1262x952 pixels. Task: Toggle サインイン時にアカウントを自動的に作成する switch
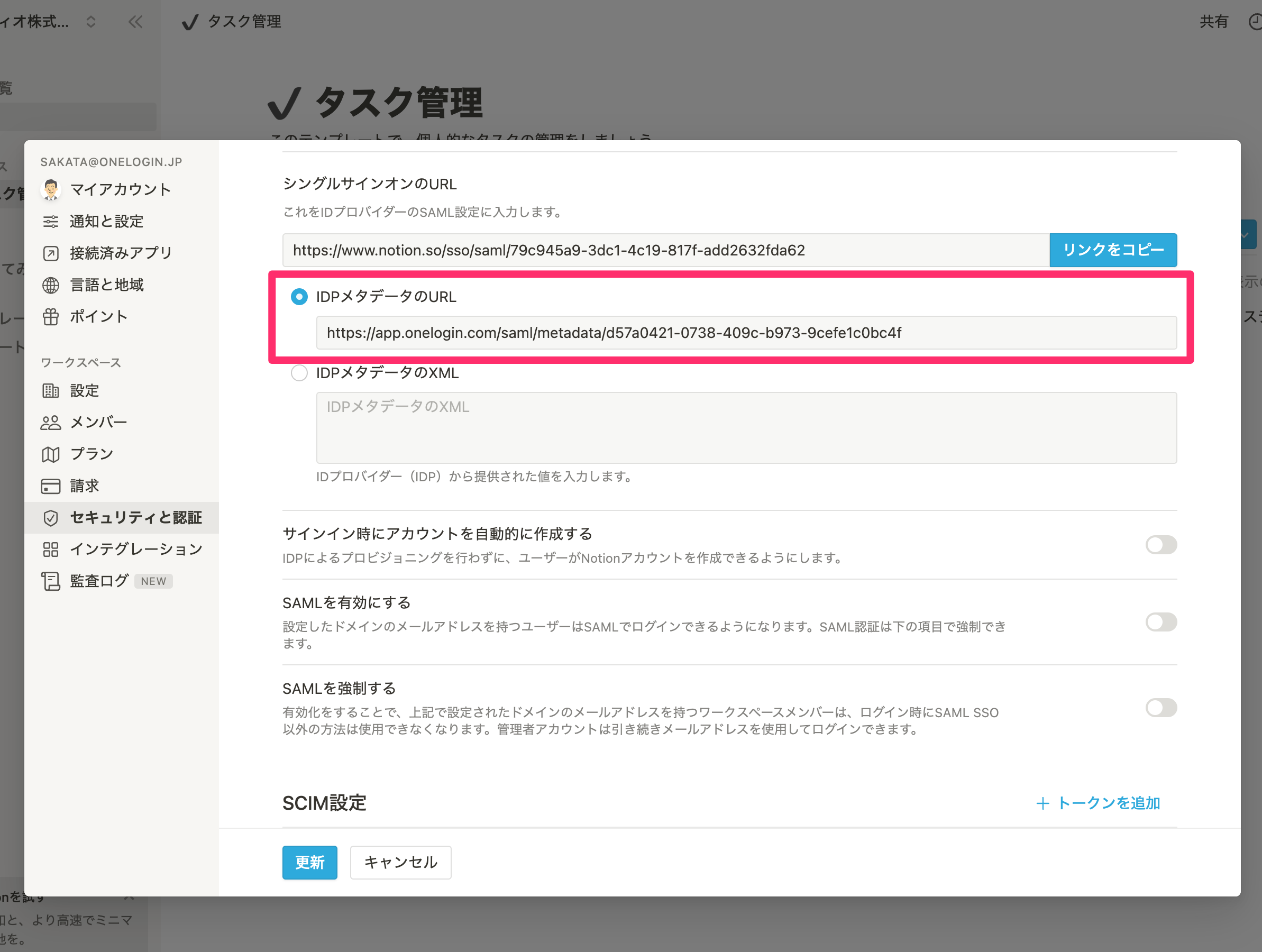pyautogui.click(x=1161, y=545)
